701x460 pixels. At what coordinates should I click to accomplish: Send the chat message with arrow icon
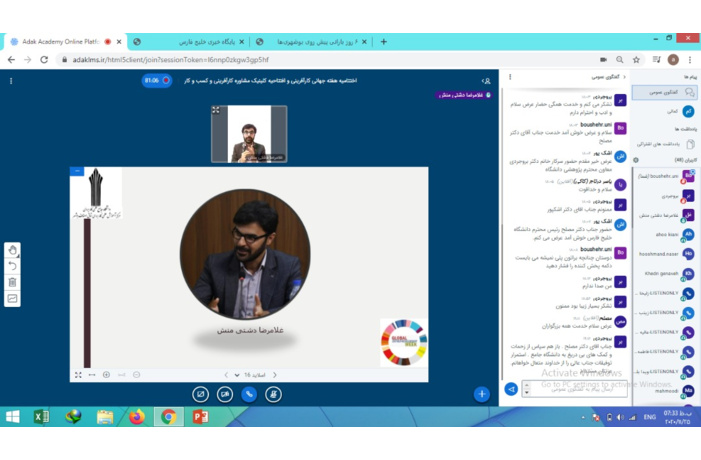[511, 388]
